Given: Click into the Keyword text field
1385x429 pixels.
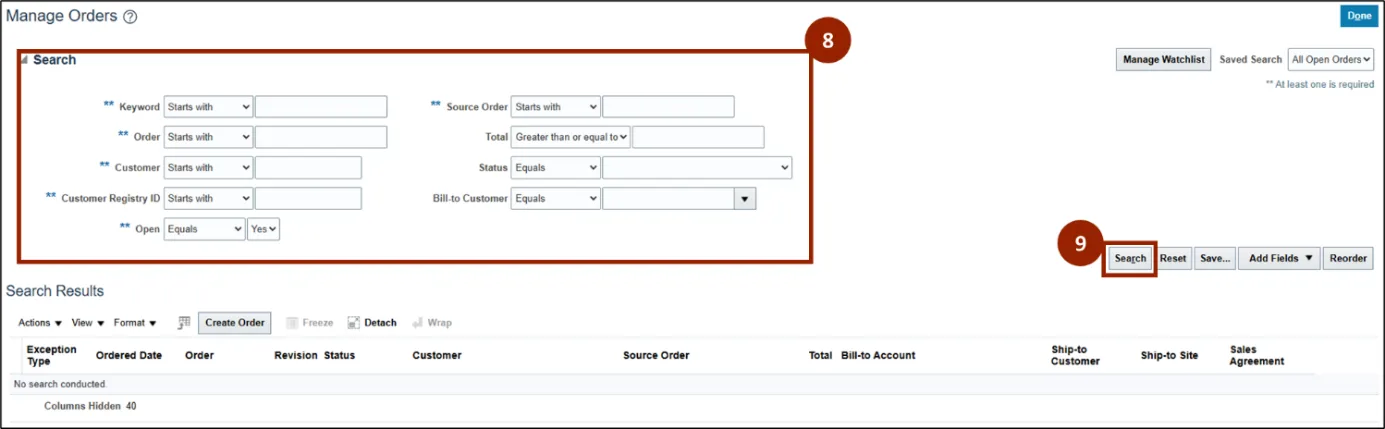Looking at the screenshot, I should 321,107.
